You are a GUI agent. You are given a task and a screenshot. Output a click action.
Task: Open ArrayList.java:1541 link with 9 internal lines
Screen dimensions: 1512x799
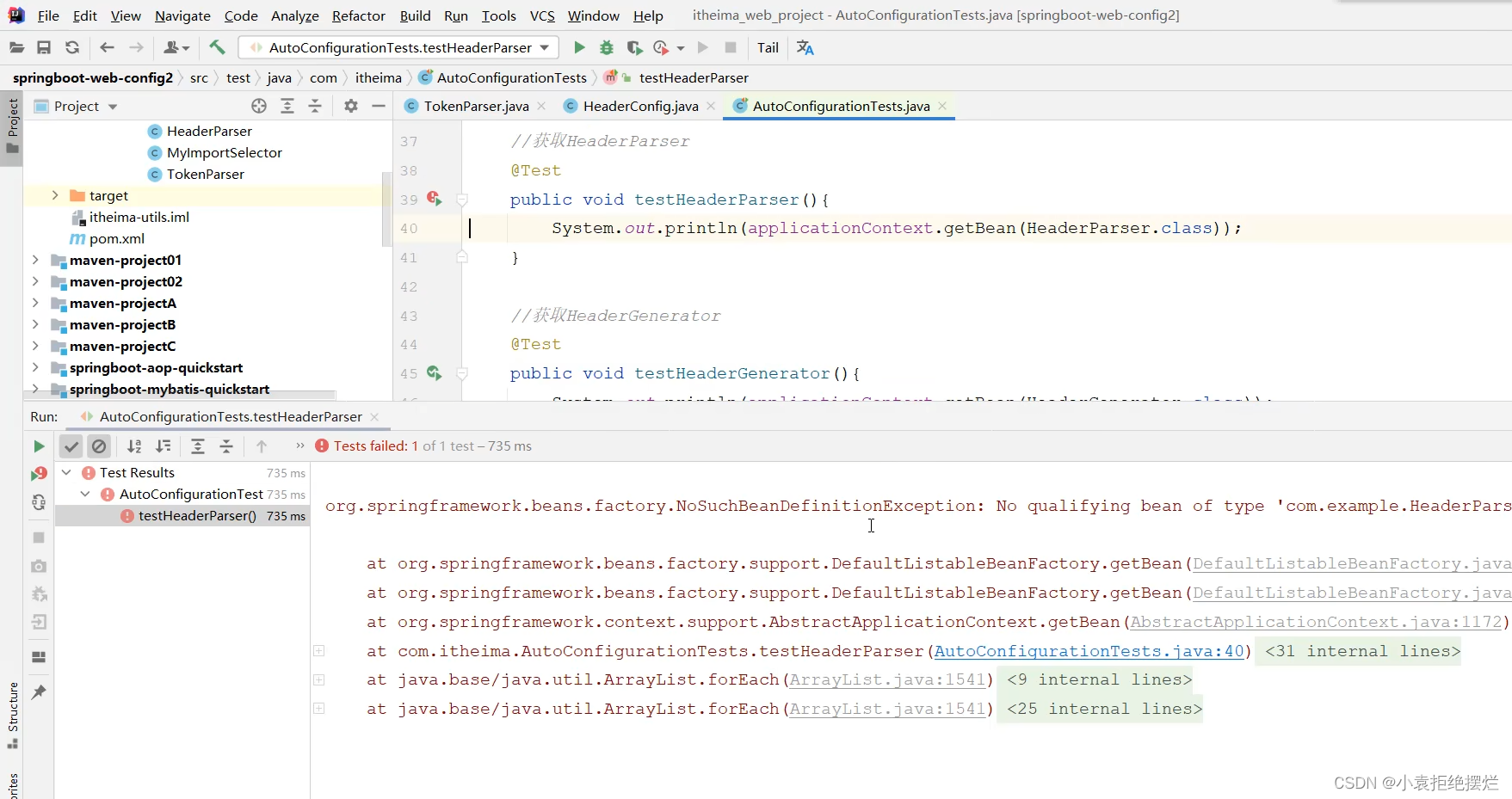(x=887, y=679)
